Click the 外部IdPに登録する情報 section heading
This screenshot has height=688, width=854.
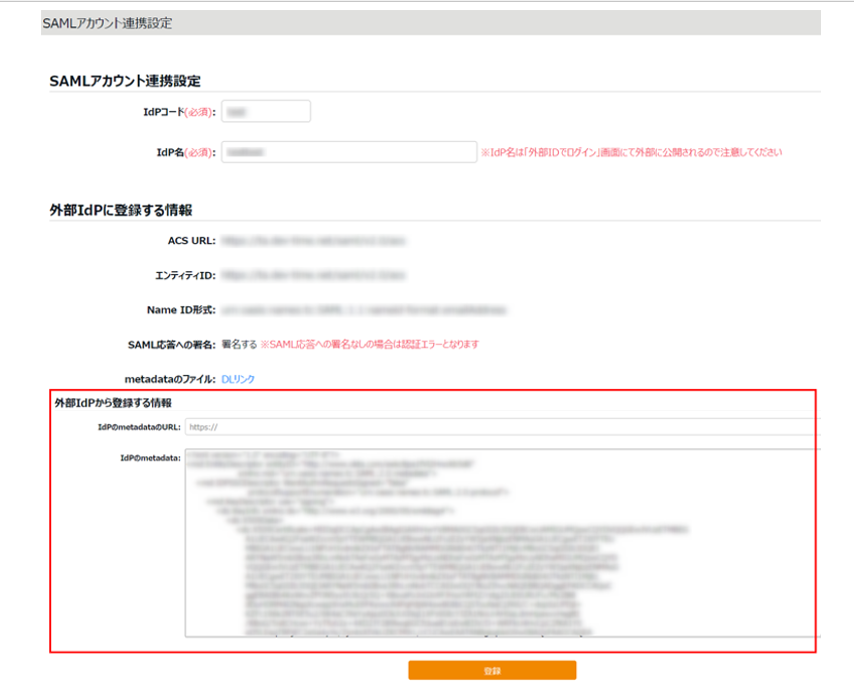[x=121, y=210]
